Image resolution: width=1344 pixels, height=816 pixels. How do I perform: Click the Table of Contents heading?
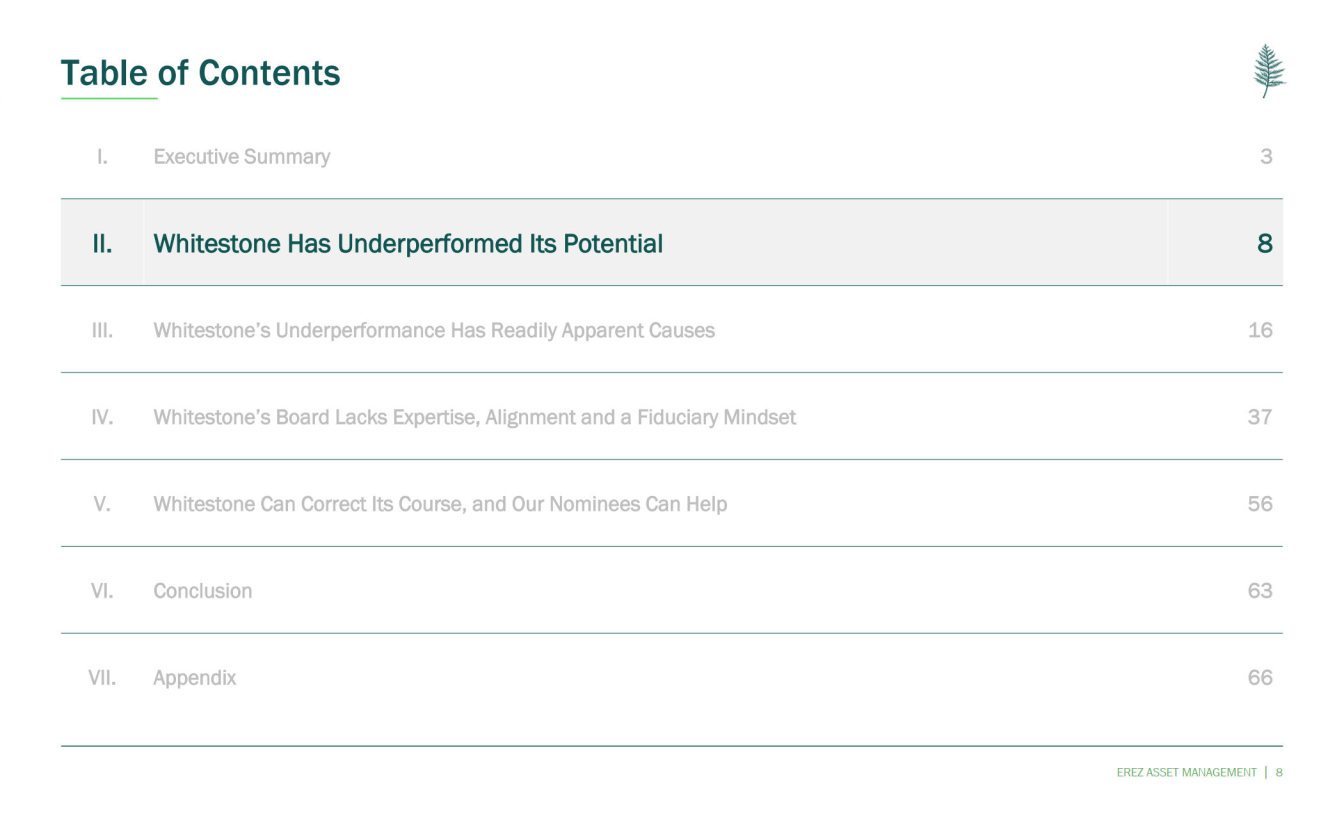200,73
